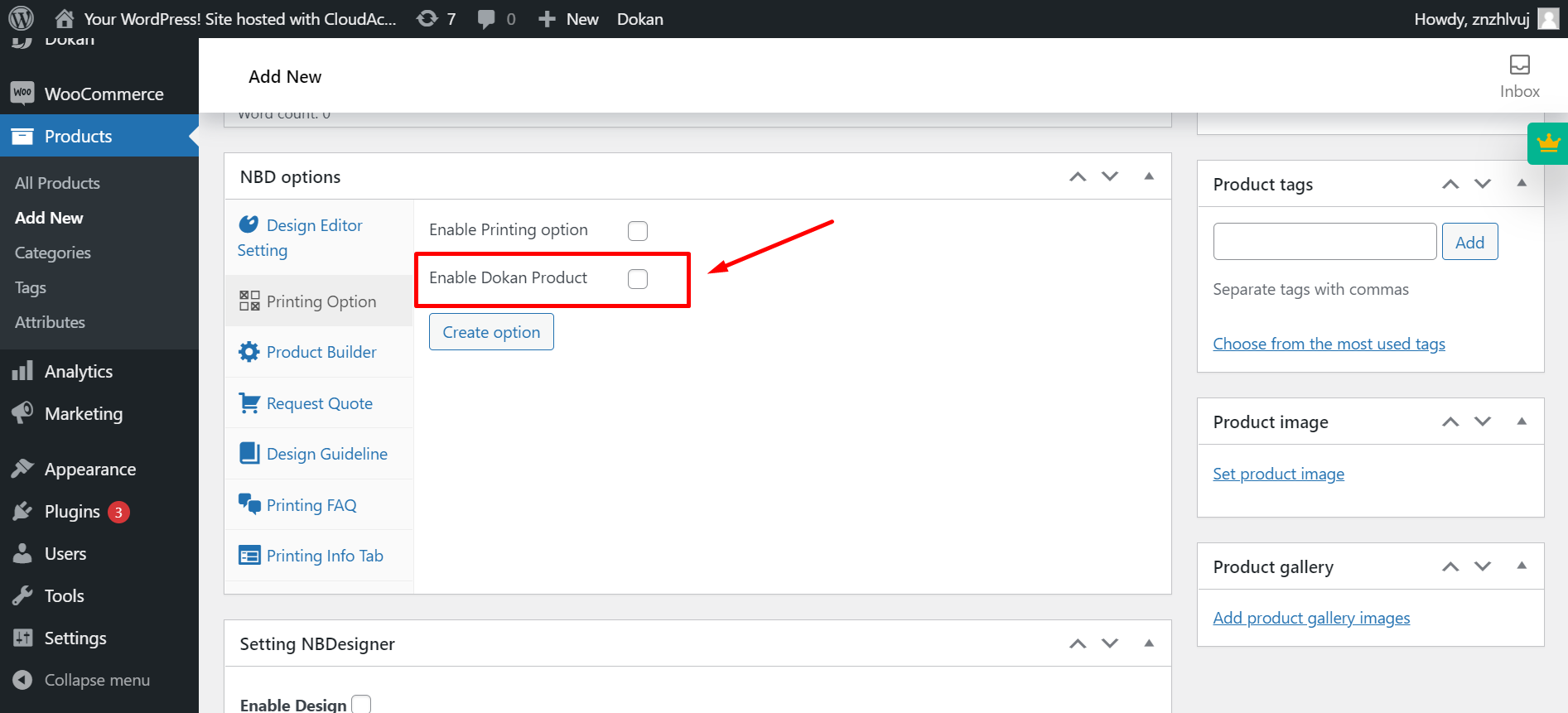The height and width of the screenshot is (713, 1568).
Task: Click the WooCommerce logo icon
Action: point(22,93)
